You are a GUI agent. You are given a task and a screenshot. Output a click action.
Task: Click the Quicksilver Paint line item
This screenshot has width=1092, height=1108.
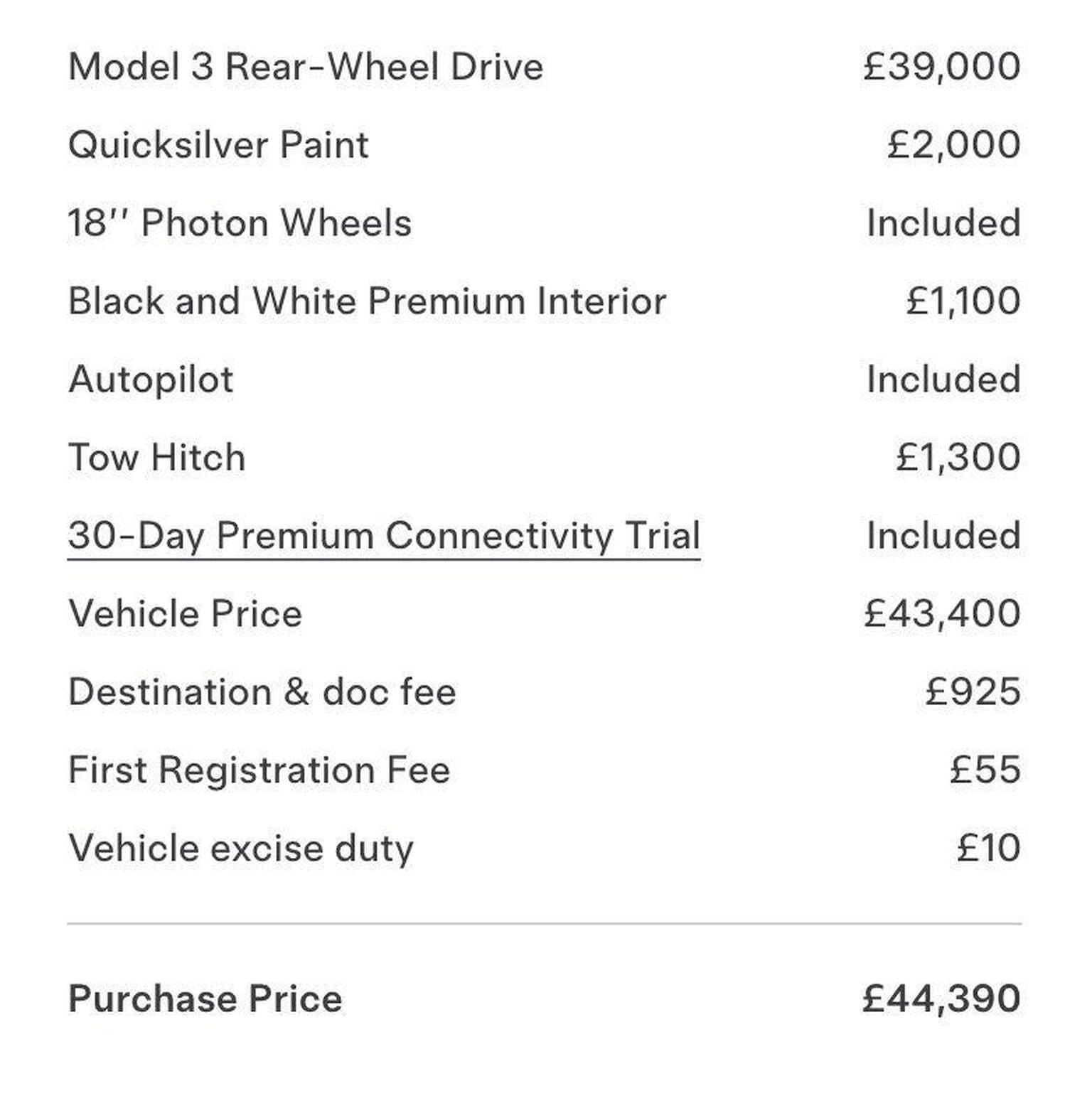tap(218, 146)
